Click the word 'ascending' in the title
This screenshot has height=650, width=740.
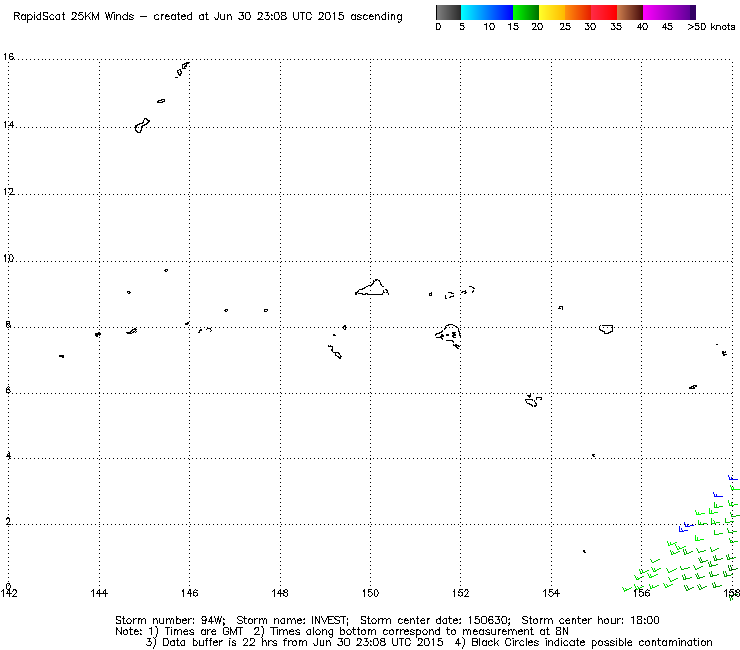coord(376,17)
